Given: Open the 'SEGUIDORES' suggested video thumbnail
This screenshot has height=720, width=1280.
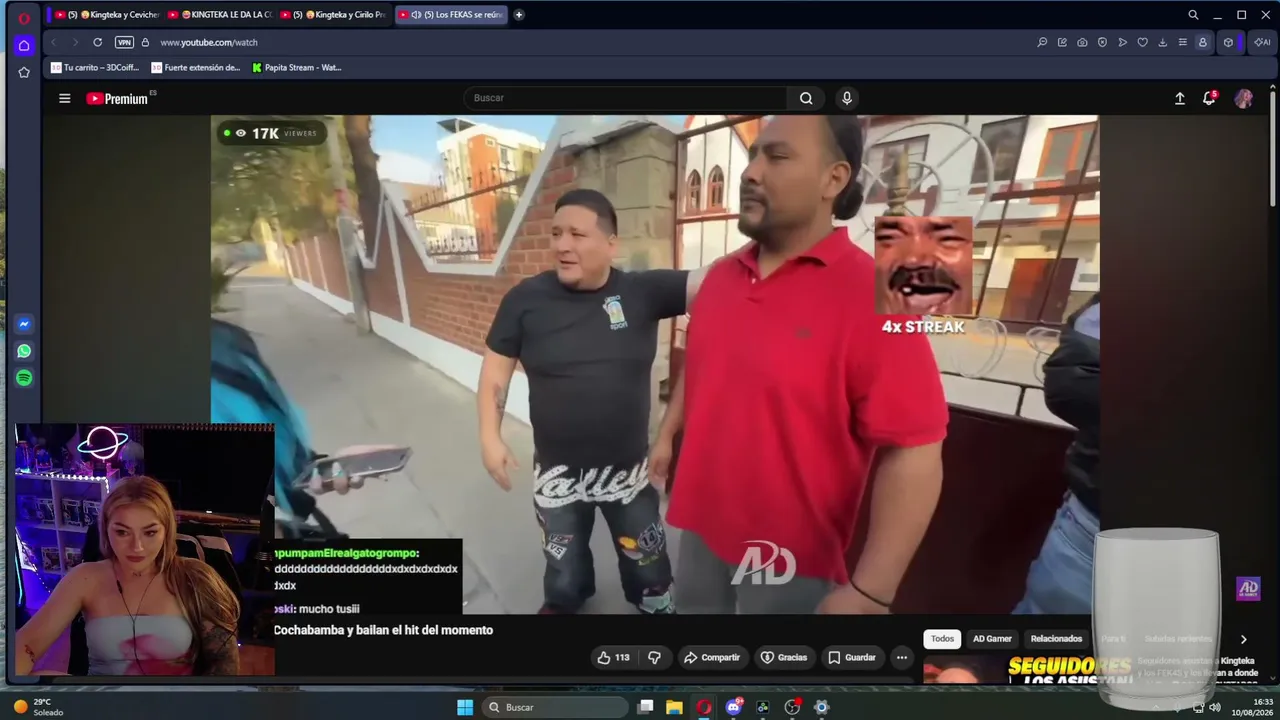Looking at the screenshot, I should tap(1028, 670).
